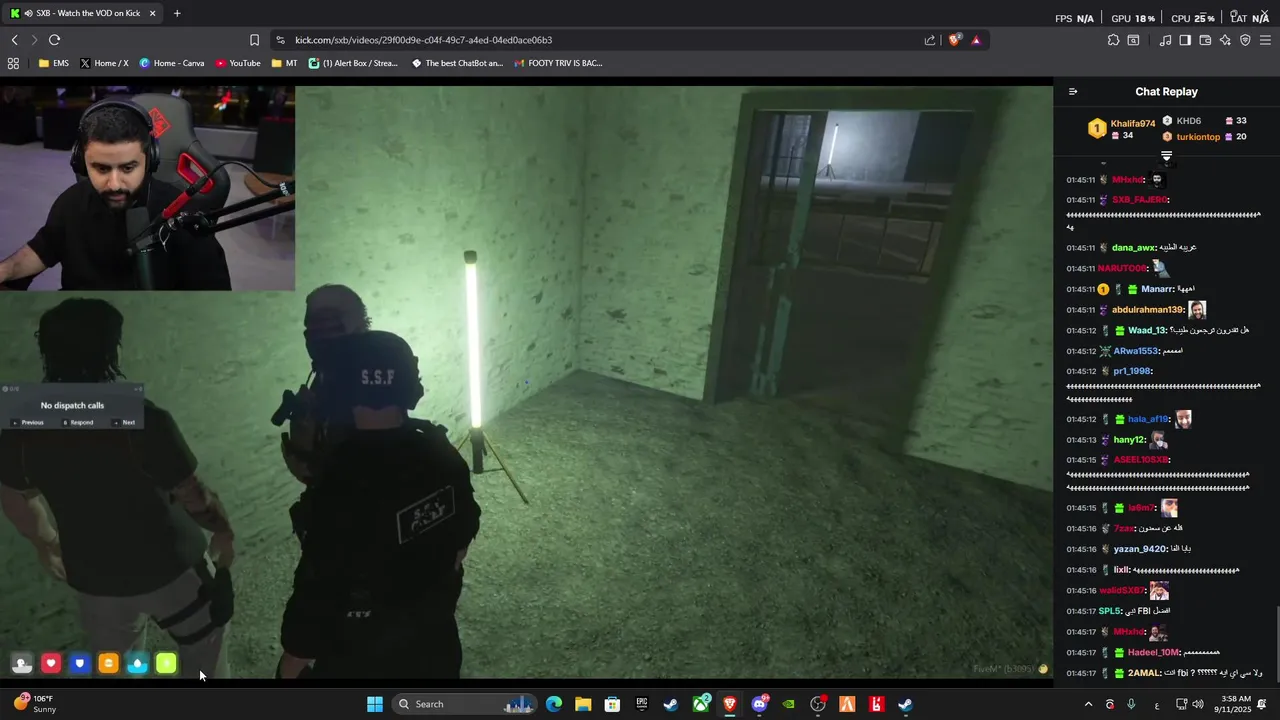Viewport: 1280px width, 720px height.
Task: Open the Brave Shields lion icon
Action: click(955, 40)
